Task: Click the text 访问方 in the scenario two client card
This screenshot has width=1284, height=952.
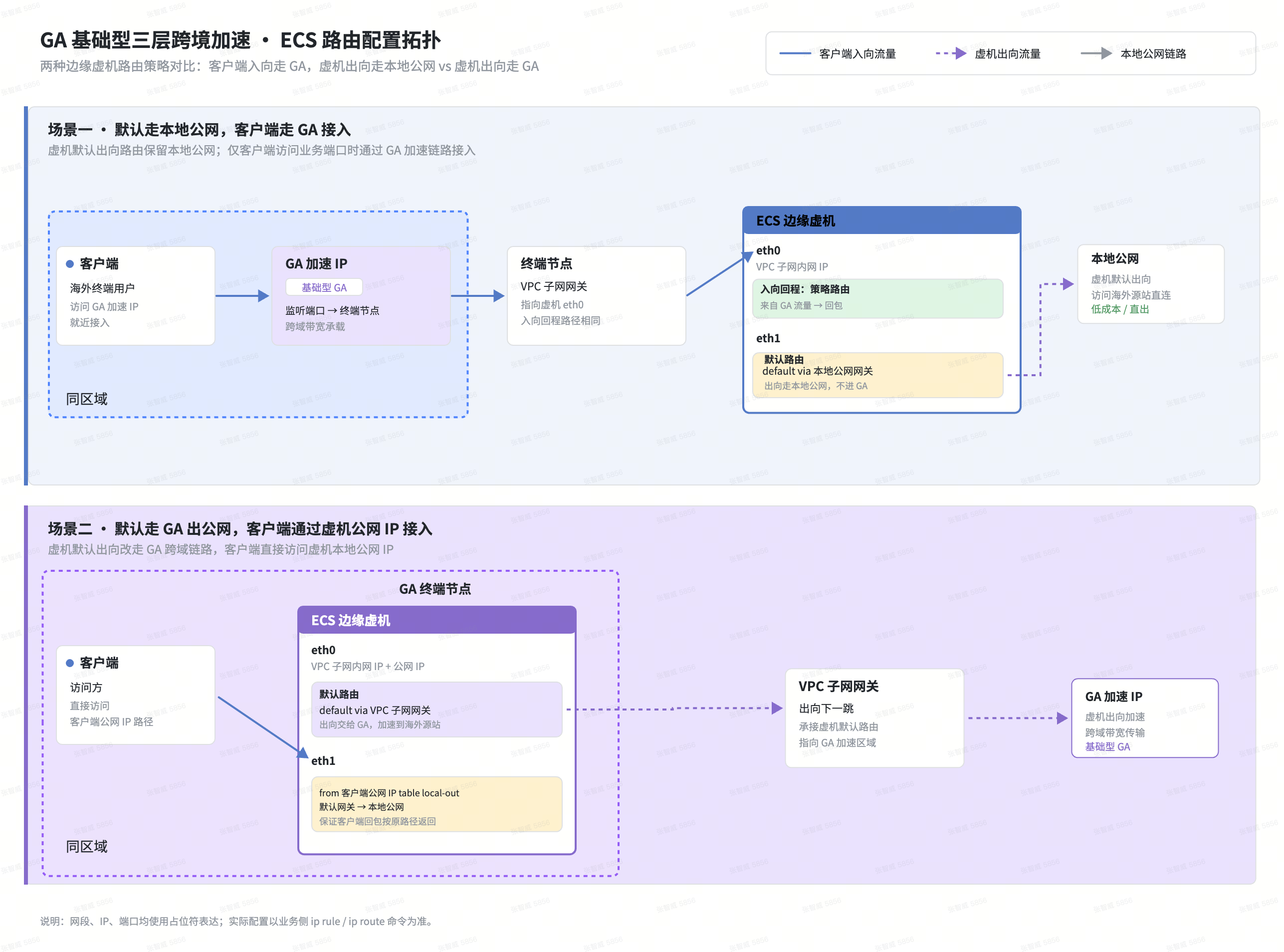Action: [x=86, y=688]
